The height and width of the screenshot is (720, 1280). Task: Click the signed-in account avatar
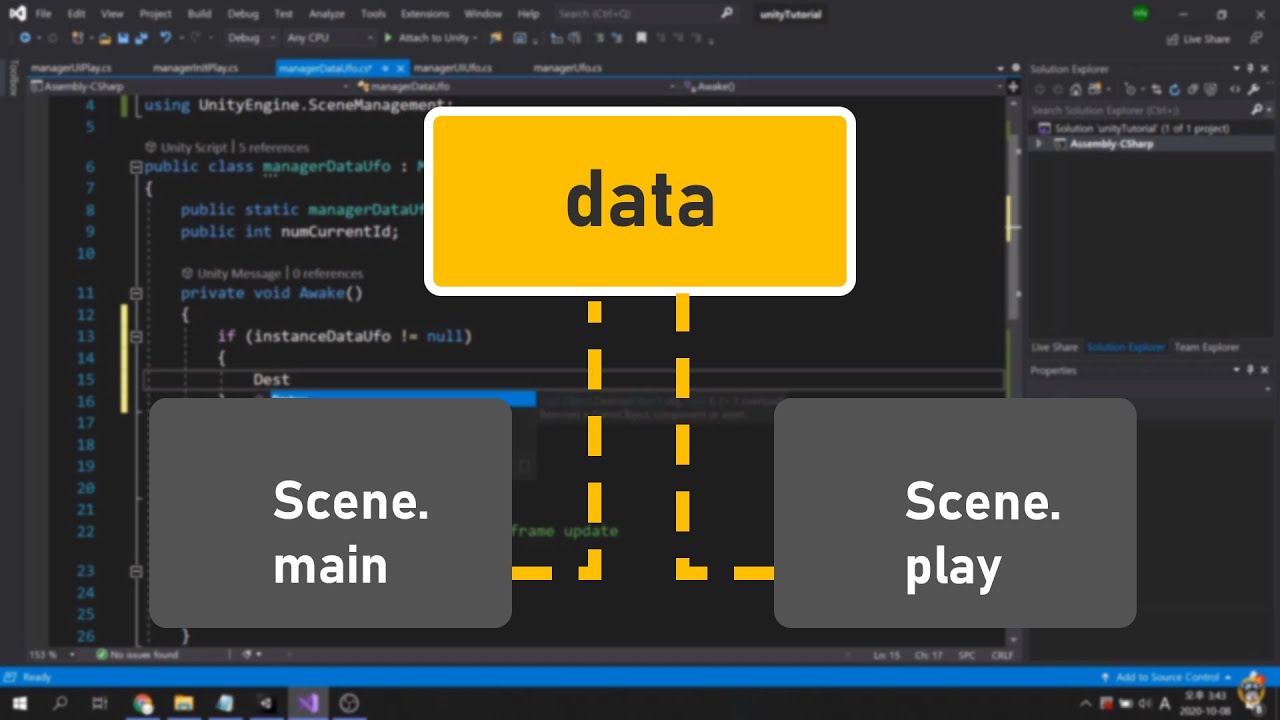point(1140,14)
